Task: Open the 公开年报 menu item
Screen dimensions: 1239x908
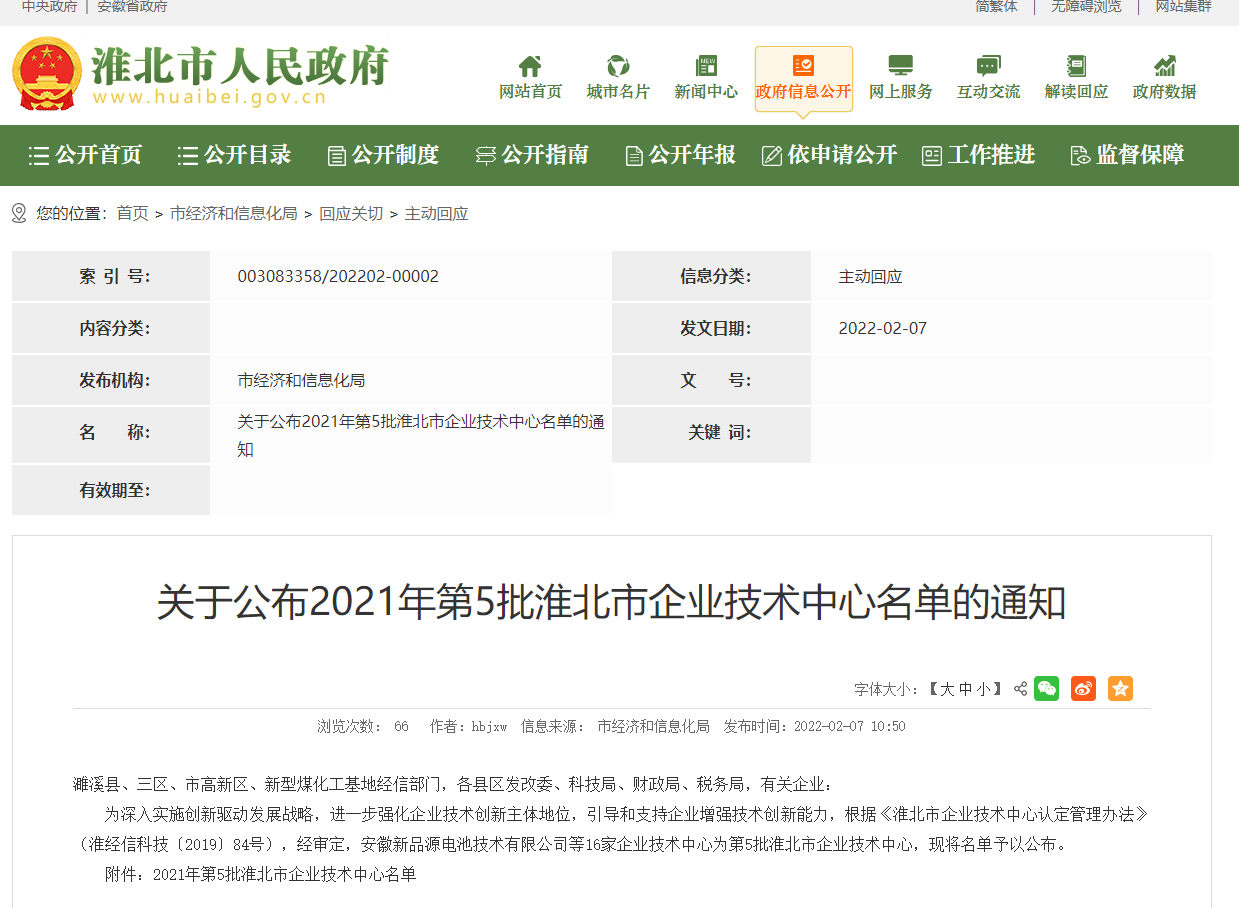Action: pos(680,155)
